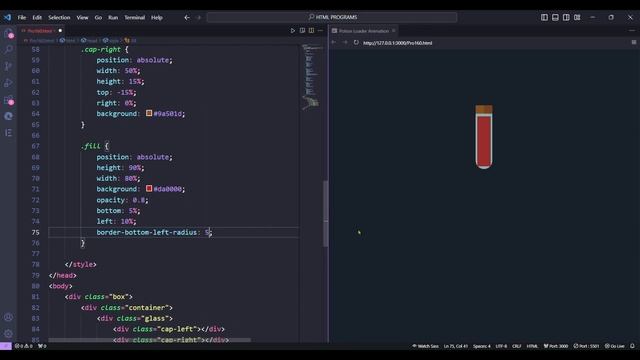The image size is (640, 360).
Task: Open More Actions ellipsis in editor toolbar
Action: [x=320, y=31]
